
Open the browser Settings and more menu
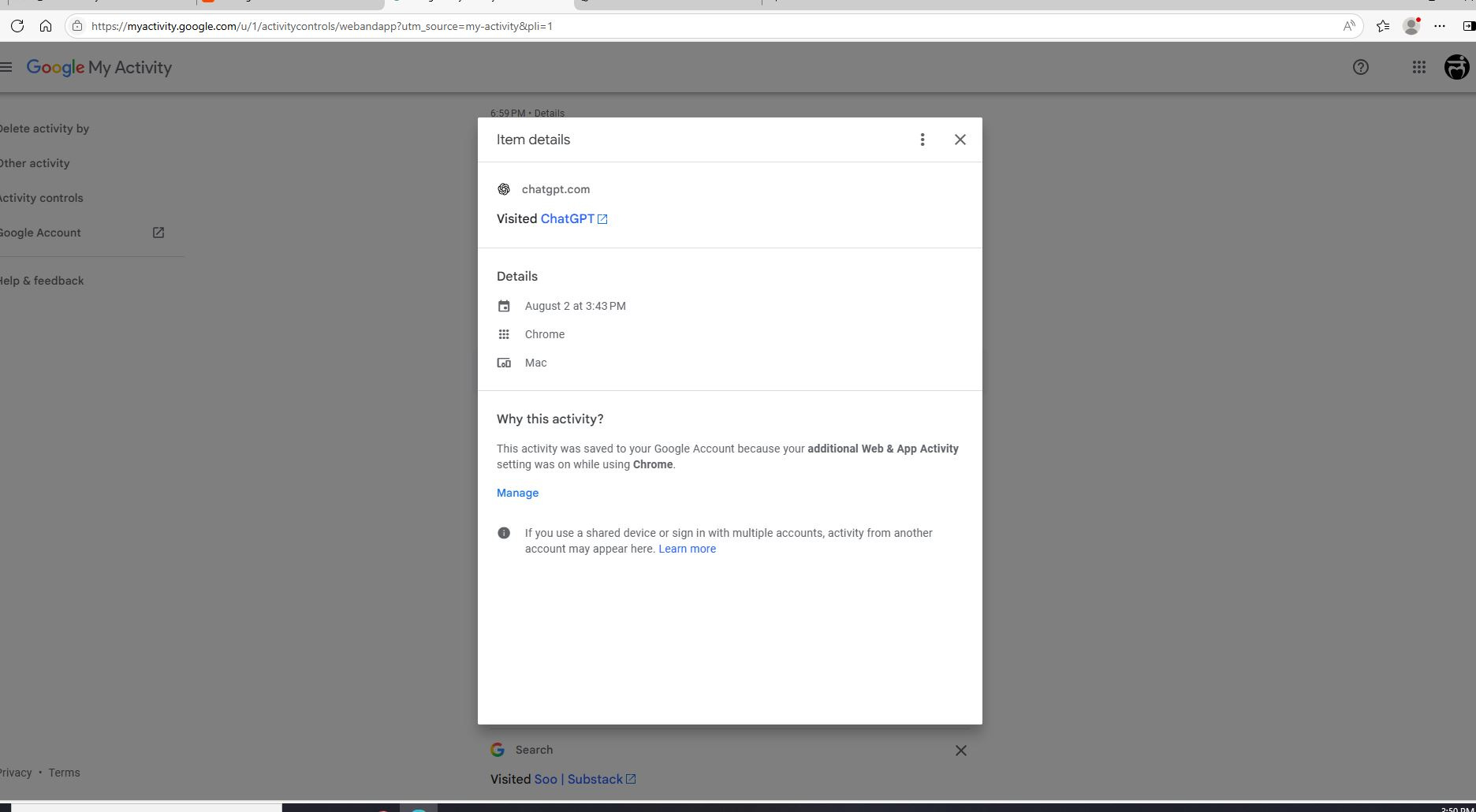pos(1440,26)
